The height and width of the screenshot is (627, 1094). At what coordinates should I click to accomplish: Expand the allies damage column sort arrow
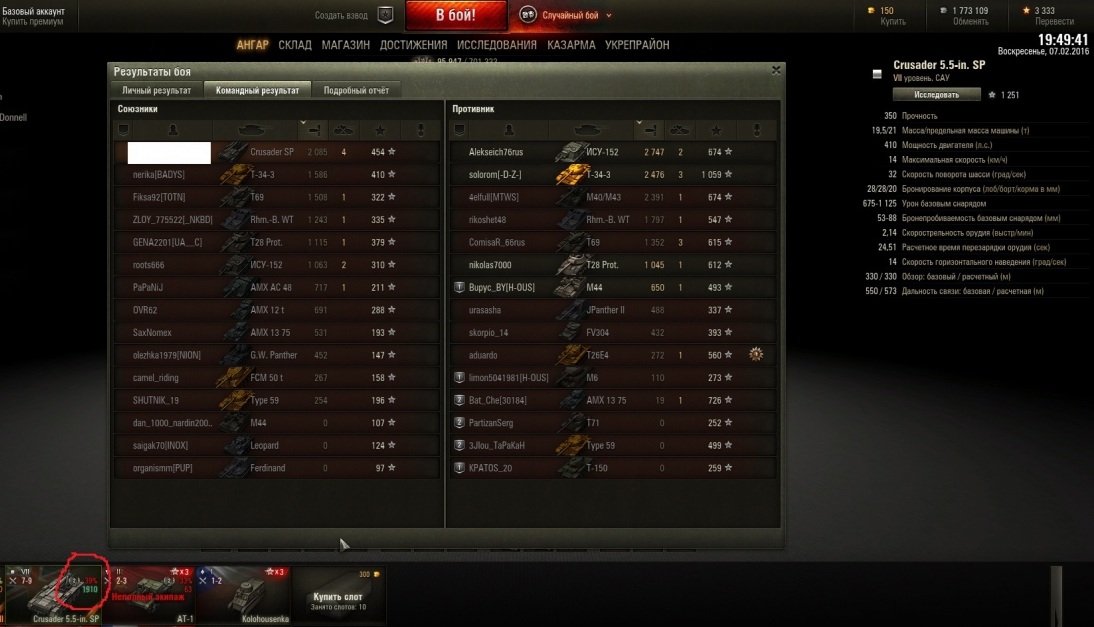coord(303,123)
